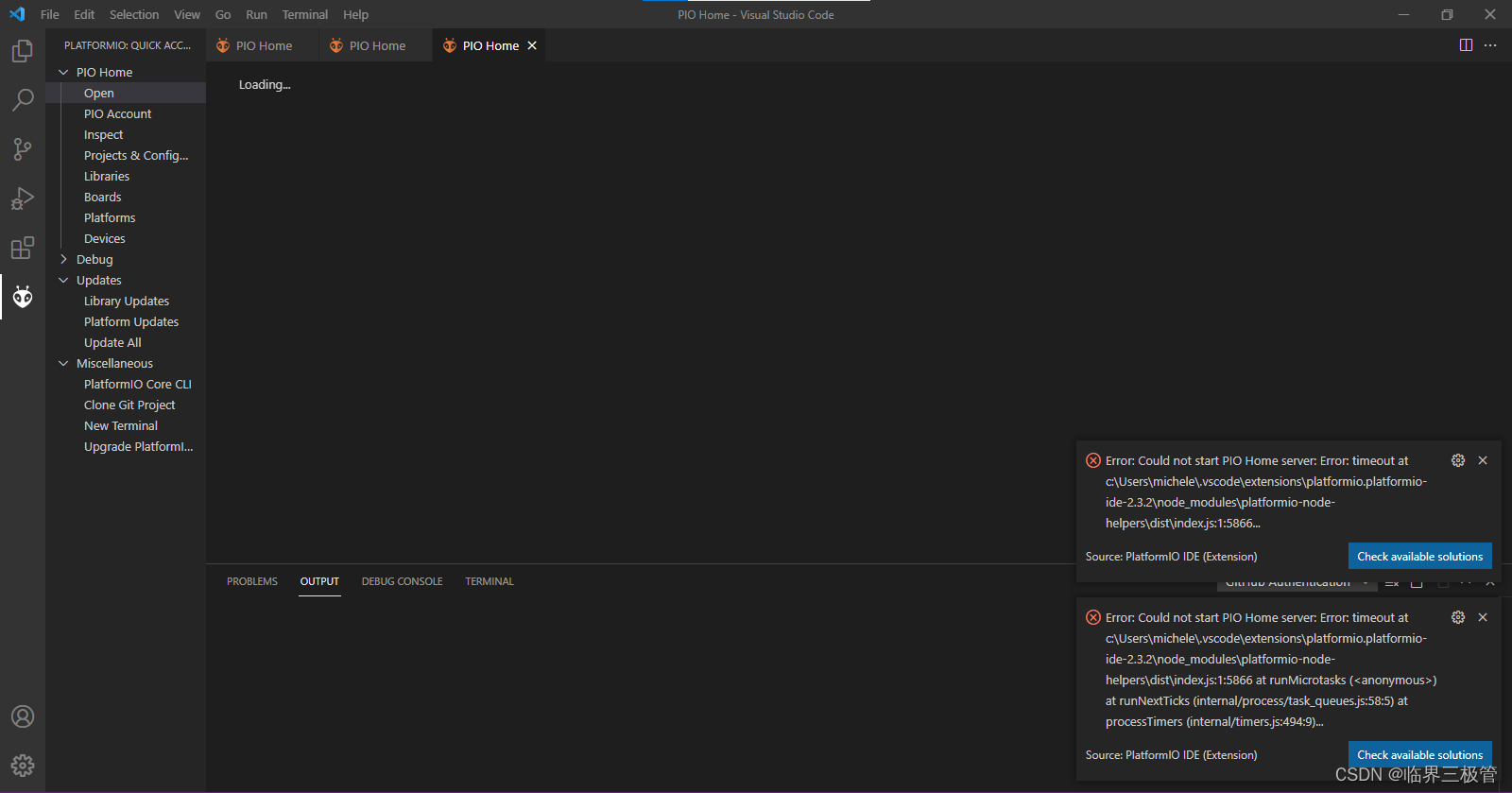Select New Terminal item

126,425
